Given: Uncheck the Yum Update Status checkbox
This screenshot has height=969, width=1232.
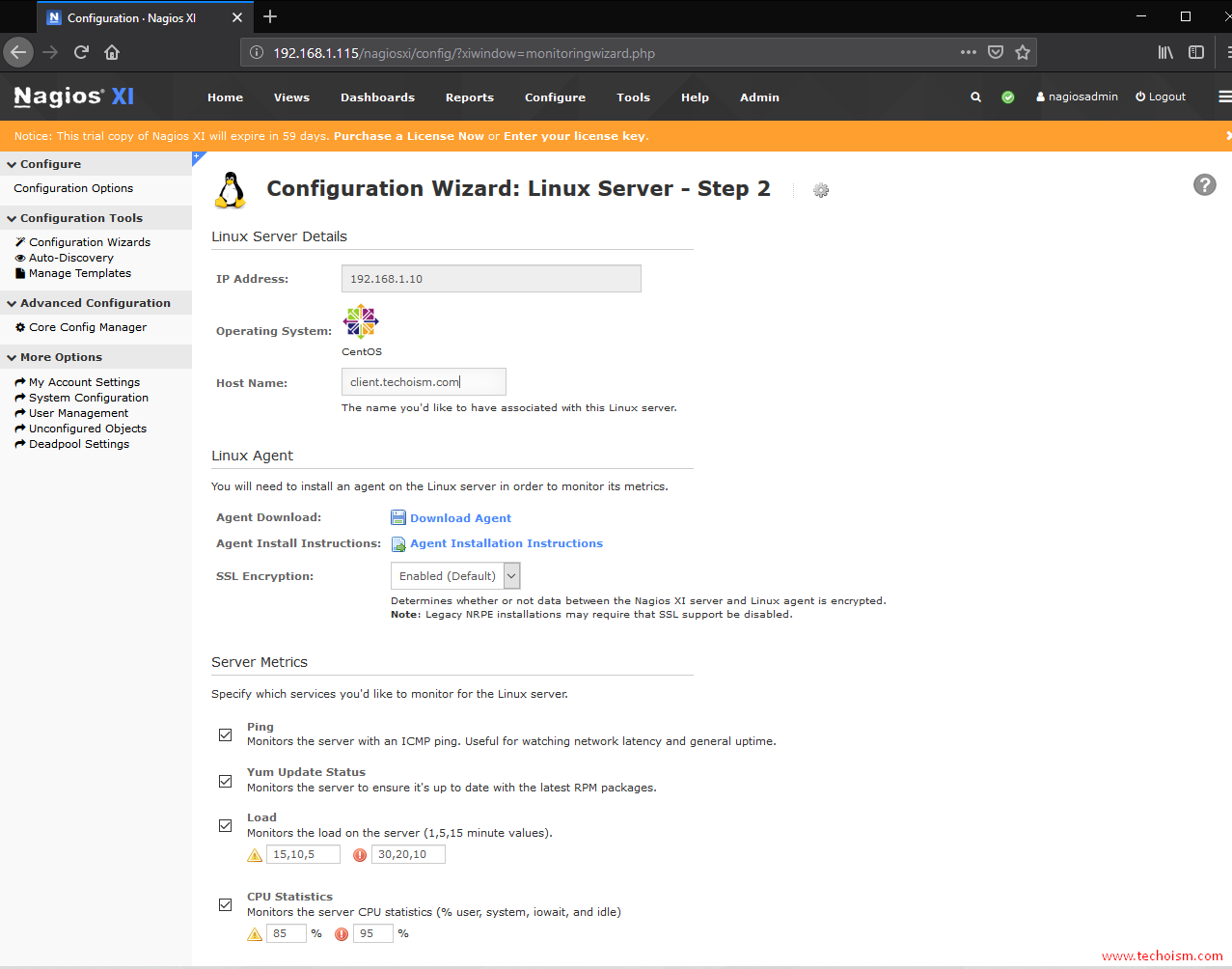Looking at the screenshot, I should click(225, 781).
